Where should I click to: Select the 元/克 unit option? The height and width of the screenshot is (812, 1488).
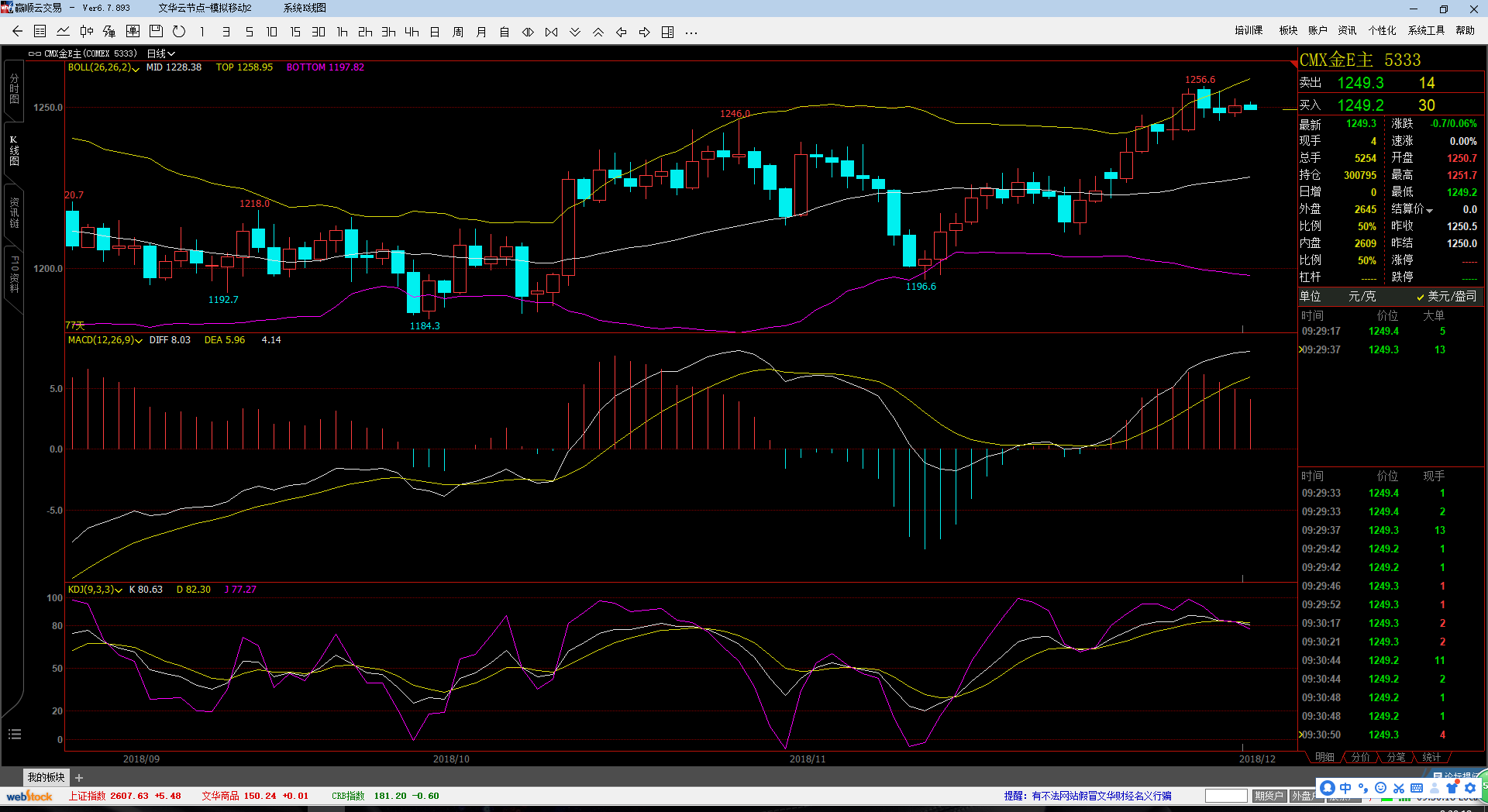coord(1362,296)
